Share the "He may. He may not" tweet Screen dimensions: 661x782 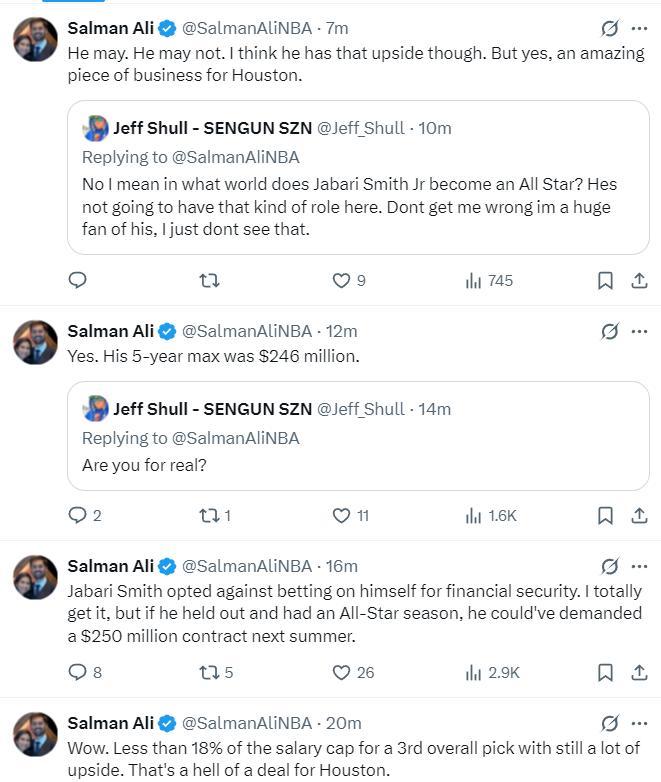pyautogui.click(x=639, y=281)
